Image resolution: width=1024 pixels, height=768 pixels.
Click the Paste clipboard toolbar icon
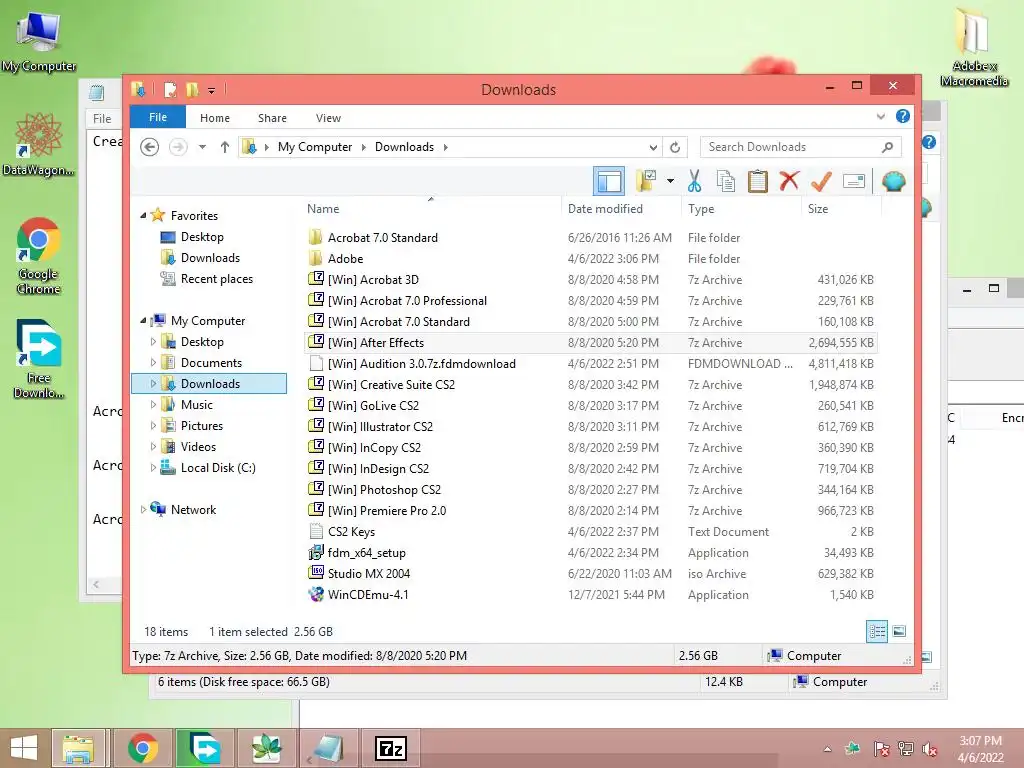(758, 181)
